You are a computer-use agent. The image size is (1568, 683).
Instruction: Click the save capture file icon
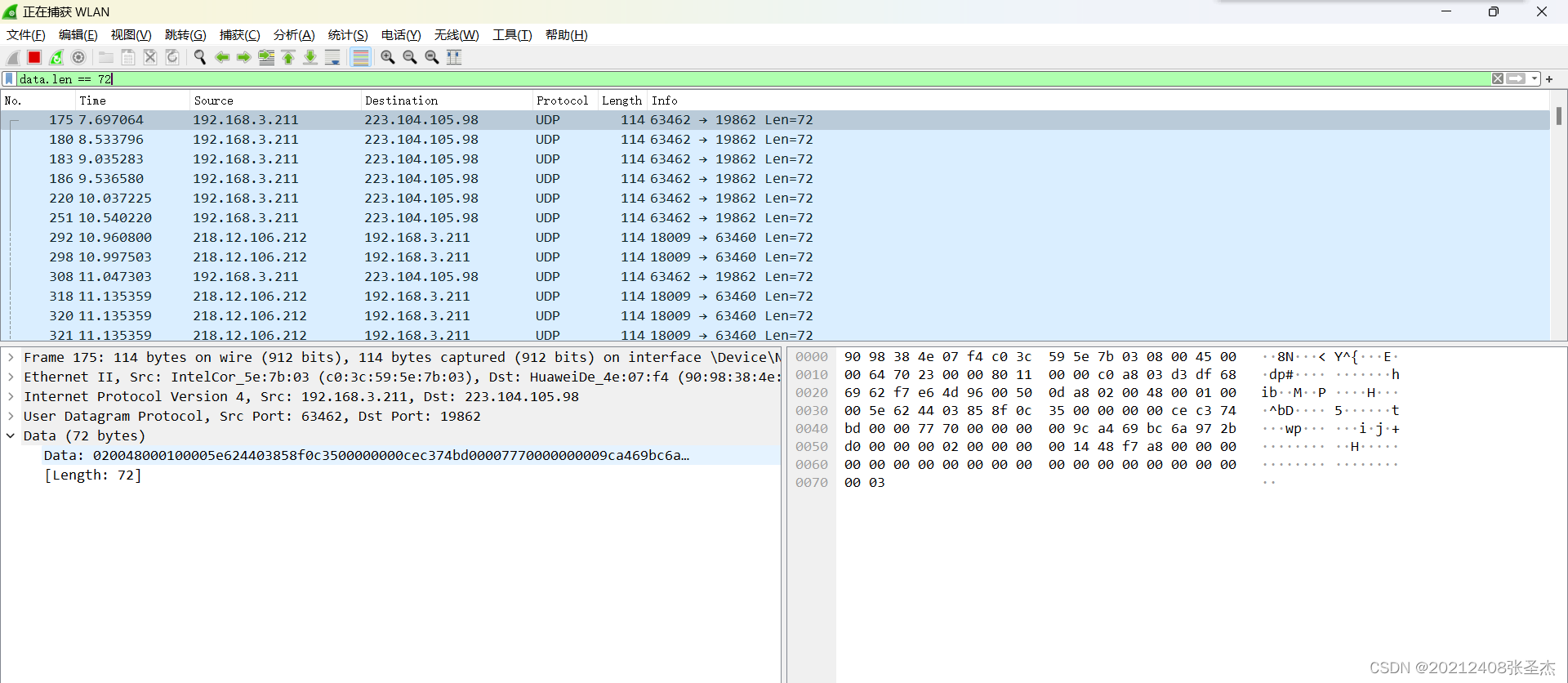[128, 57]
